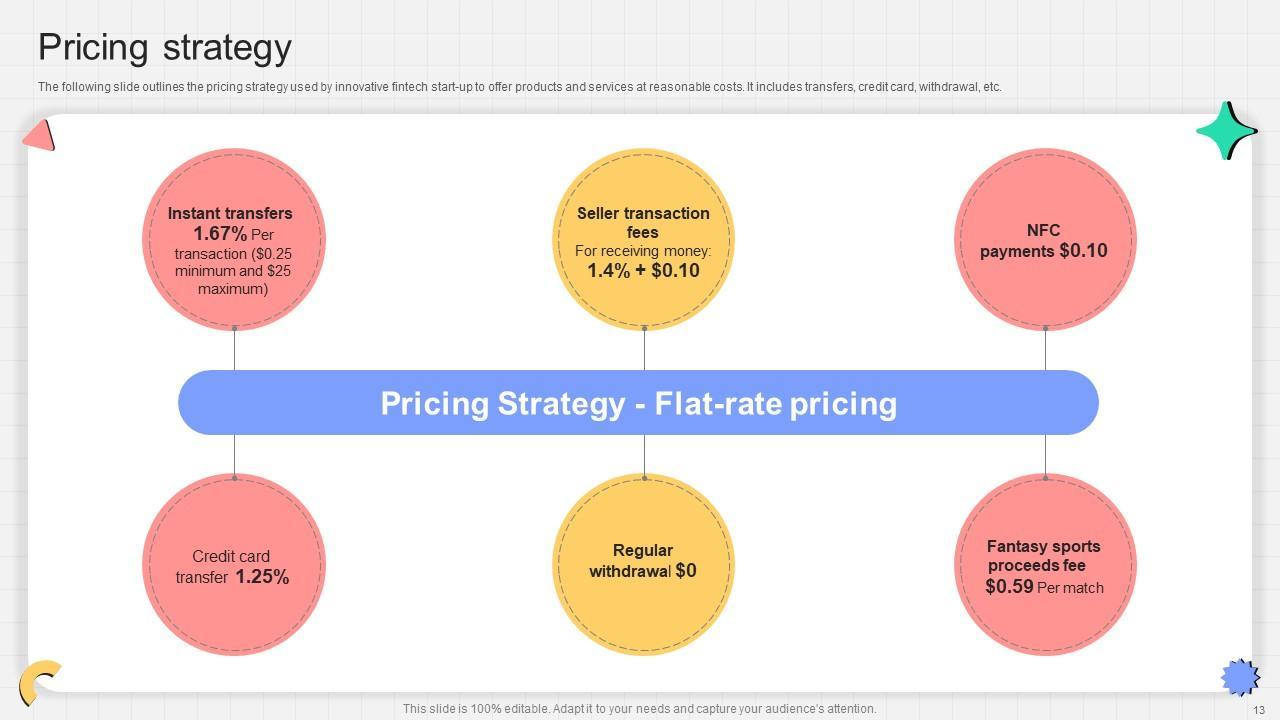Click the $0.59 per match text
Screen dimensions: 1280x720
point(1009,587)
